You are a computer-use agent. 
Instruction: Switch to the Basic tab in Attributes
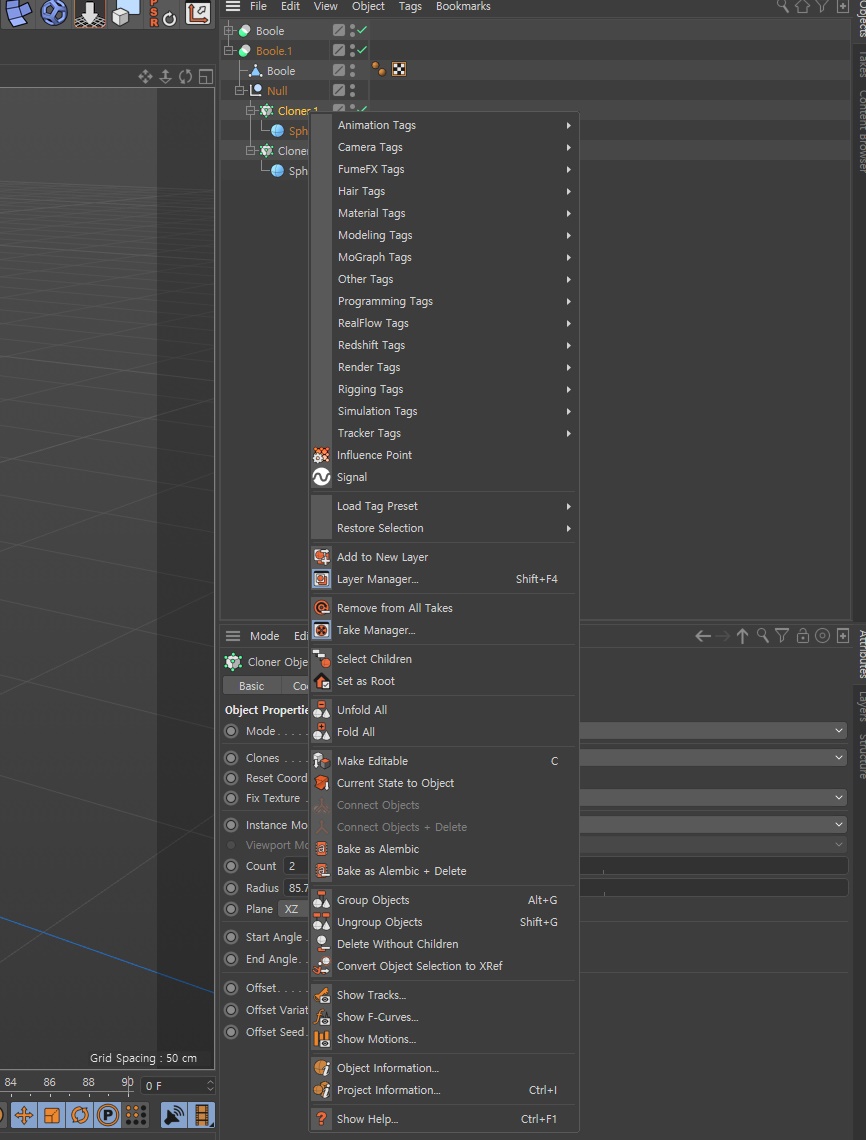coord(252,686)
